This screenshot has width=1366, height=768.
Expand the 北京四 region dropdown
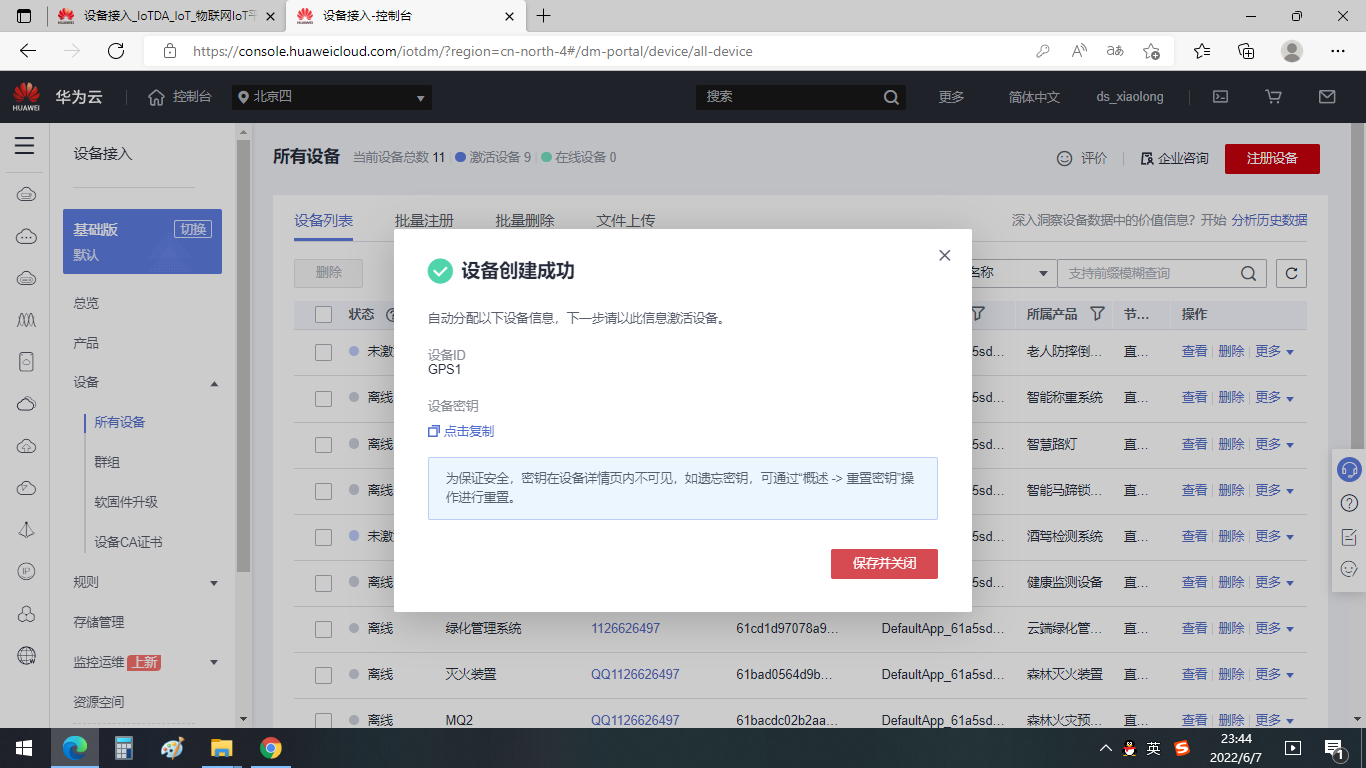[332, 97]
